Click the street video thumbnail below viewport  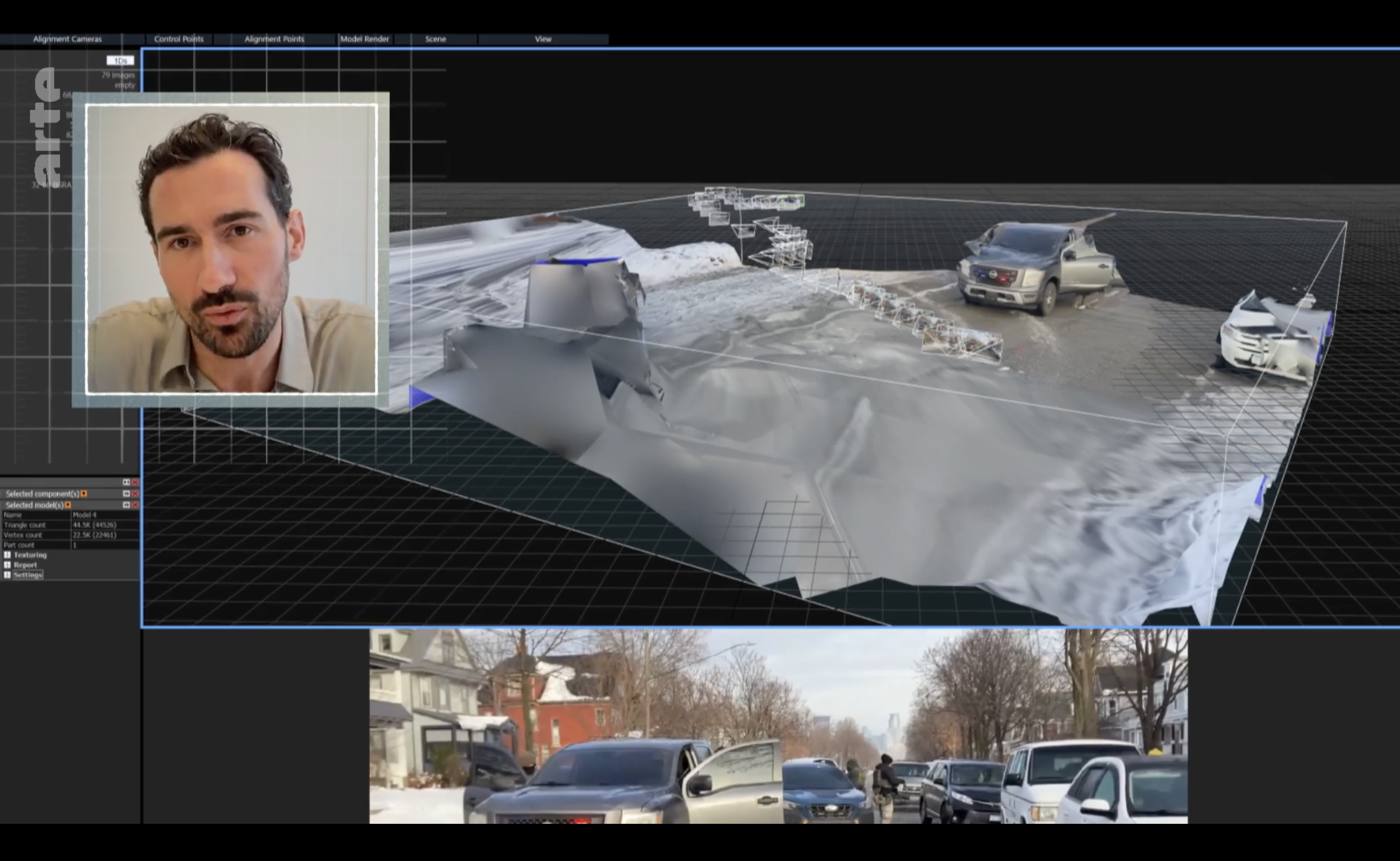pos(779,726)
